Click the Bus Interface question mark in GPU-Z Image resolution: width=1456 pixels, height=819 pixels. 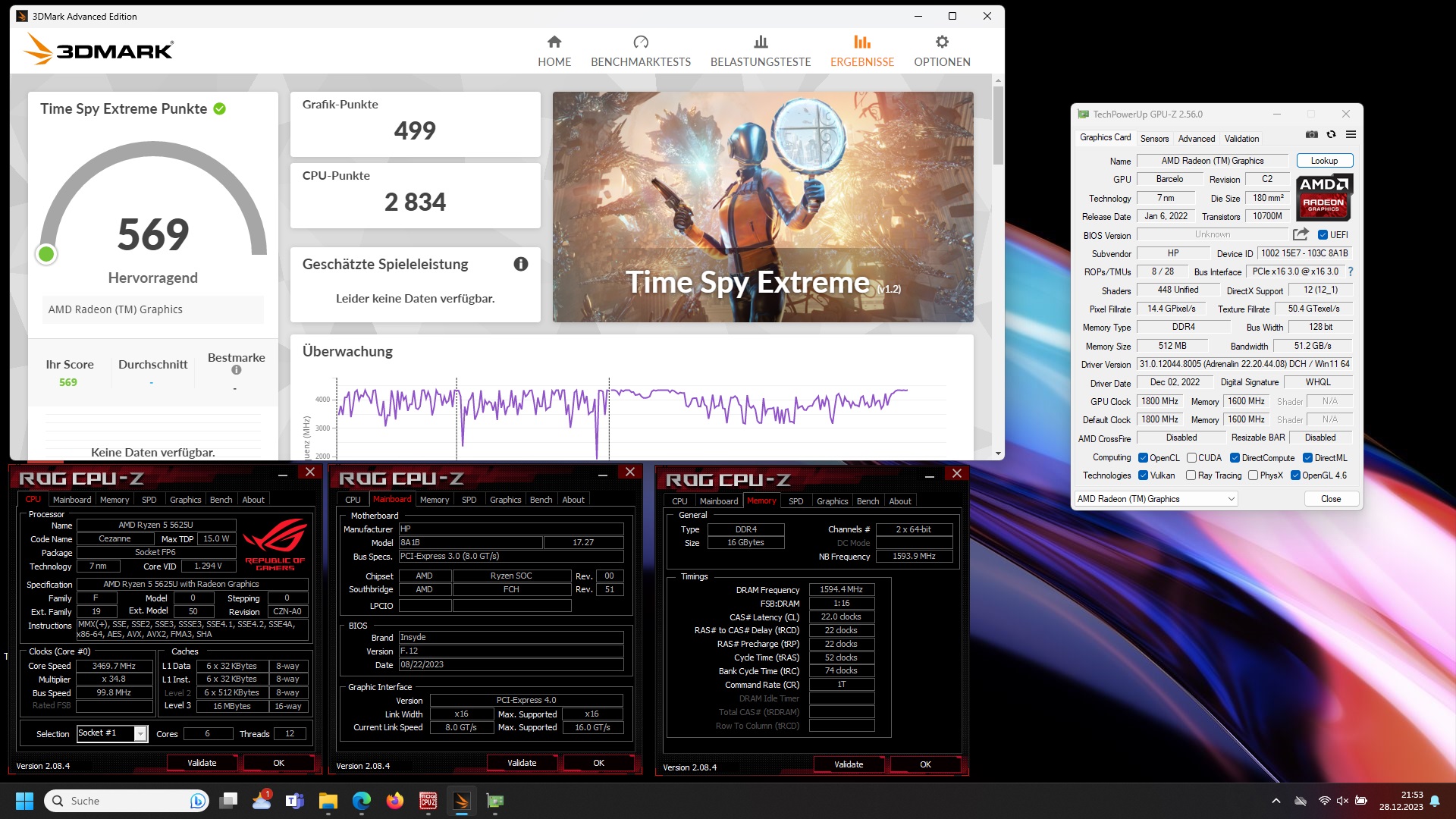(x=1350, y=271)
